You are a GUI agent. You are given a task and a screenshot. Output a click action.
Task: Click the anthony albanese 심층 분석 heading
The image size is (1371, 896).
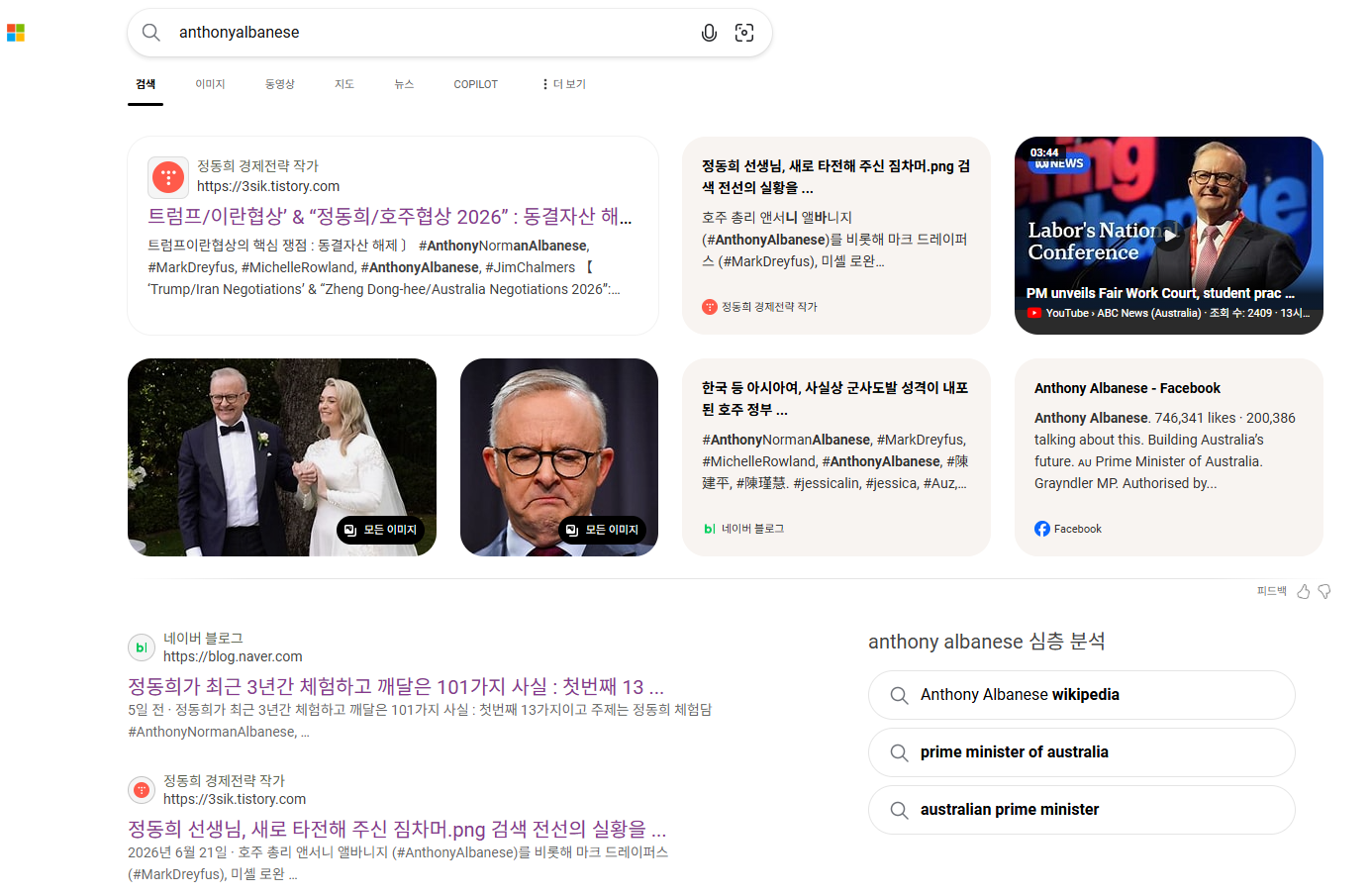987,642
